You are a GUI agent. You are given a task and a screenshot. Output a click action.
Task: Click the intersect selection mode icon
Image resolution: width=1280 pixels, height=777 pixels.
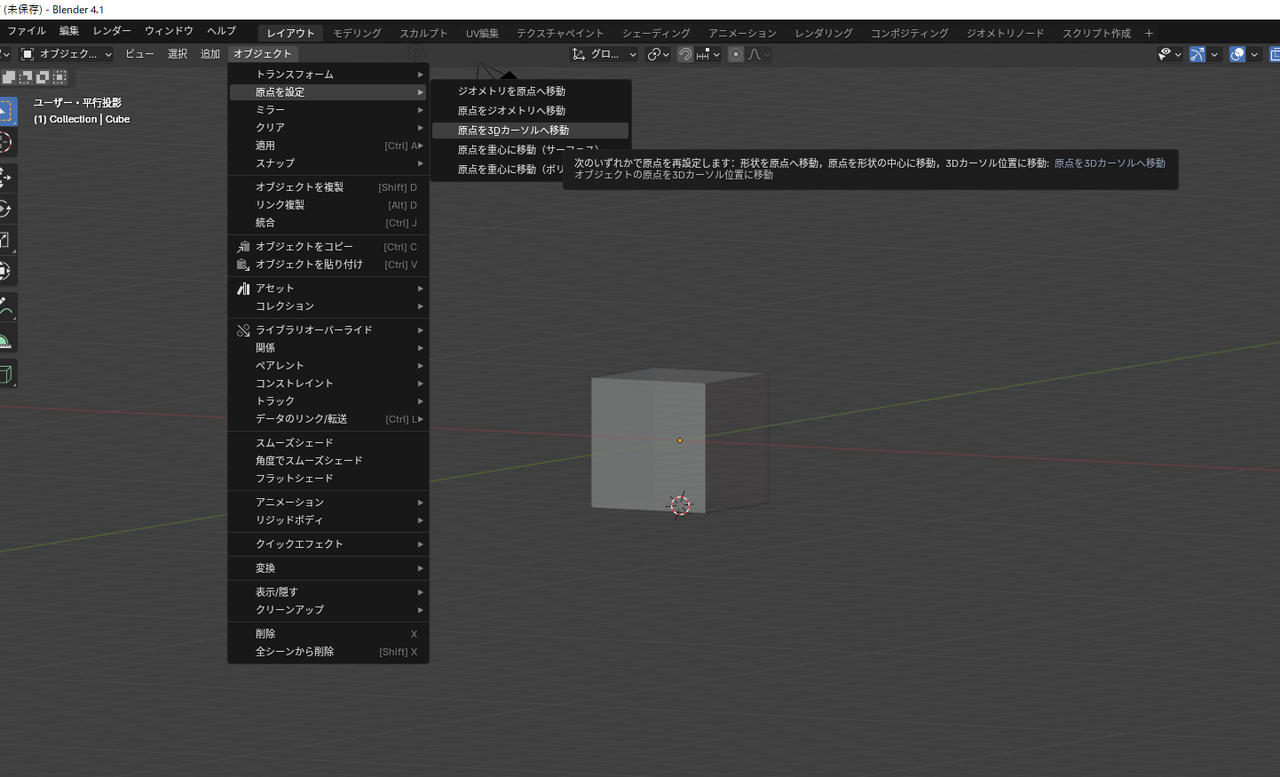click(60, 76)
